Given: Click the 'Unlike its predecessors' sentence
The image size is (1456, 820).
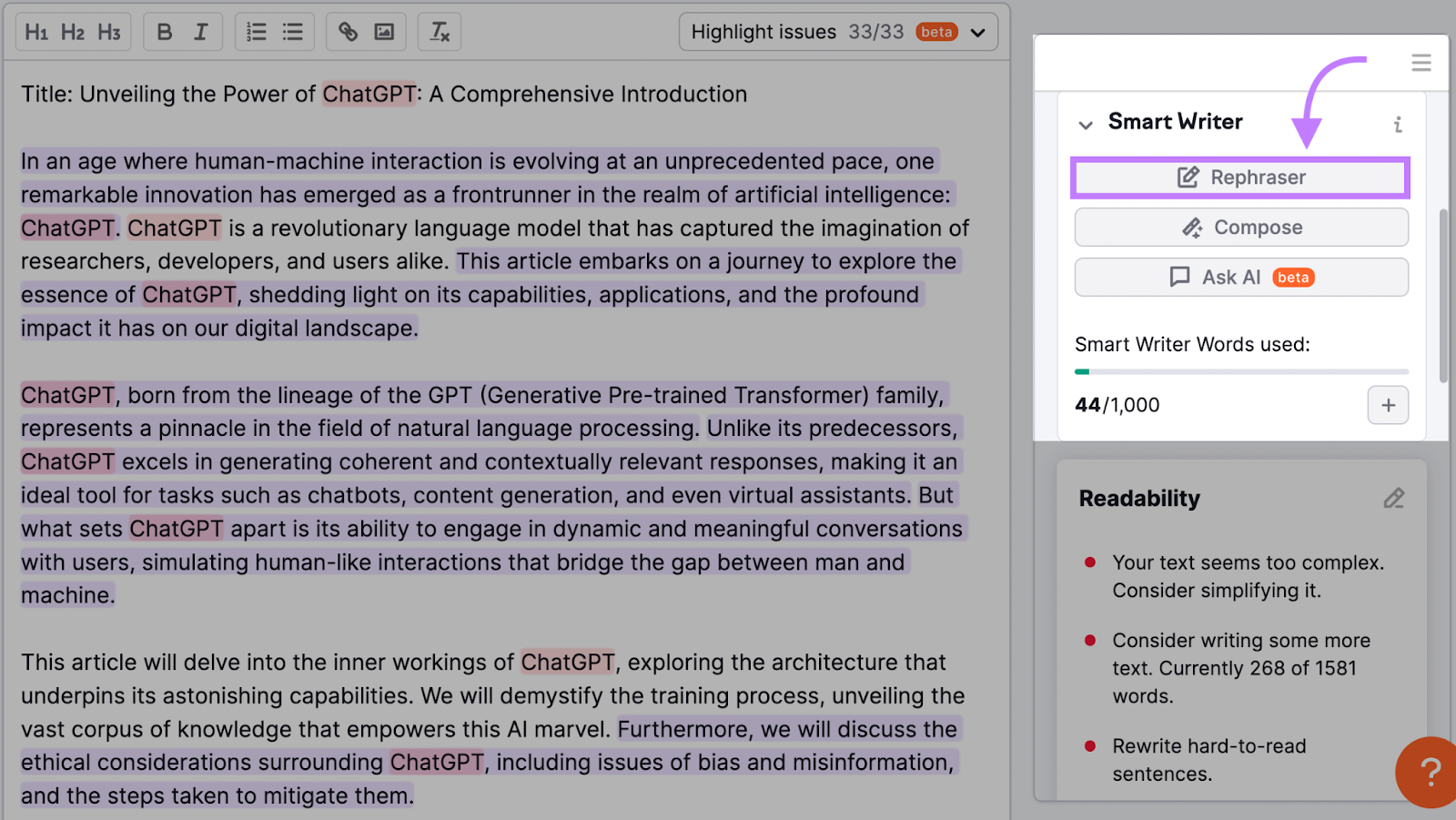Looking at the screenshot, I should [491, 462].
